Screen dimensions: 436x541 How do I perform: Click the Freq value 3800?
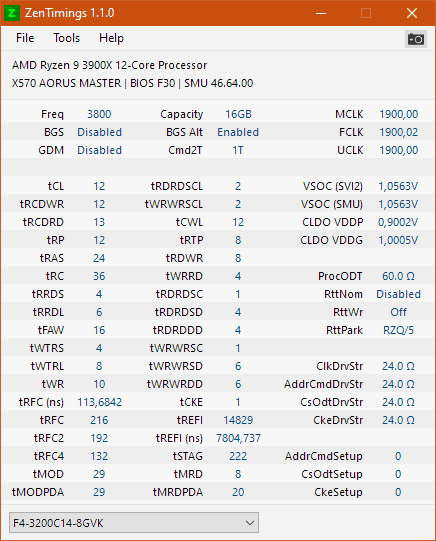pos(99,114)
